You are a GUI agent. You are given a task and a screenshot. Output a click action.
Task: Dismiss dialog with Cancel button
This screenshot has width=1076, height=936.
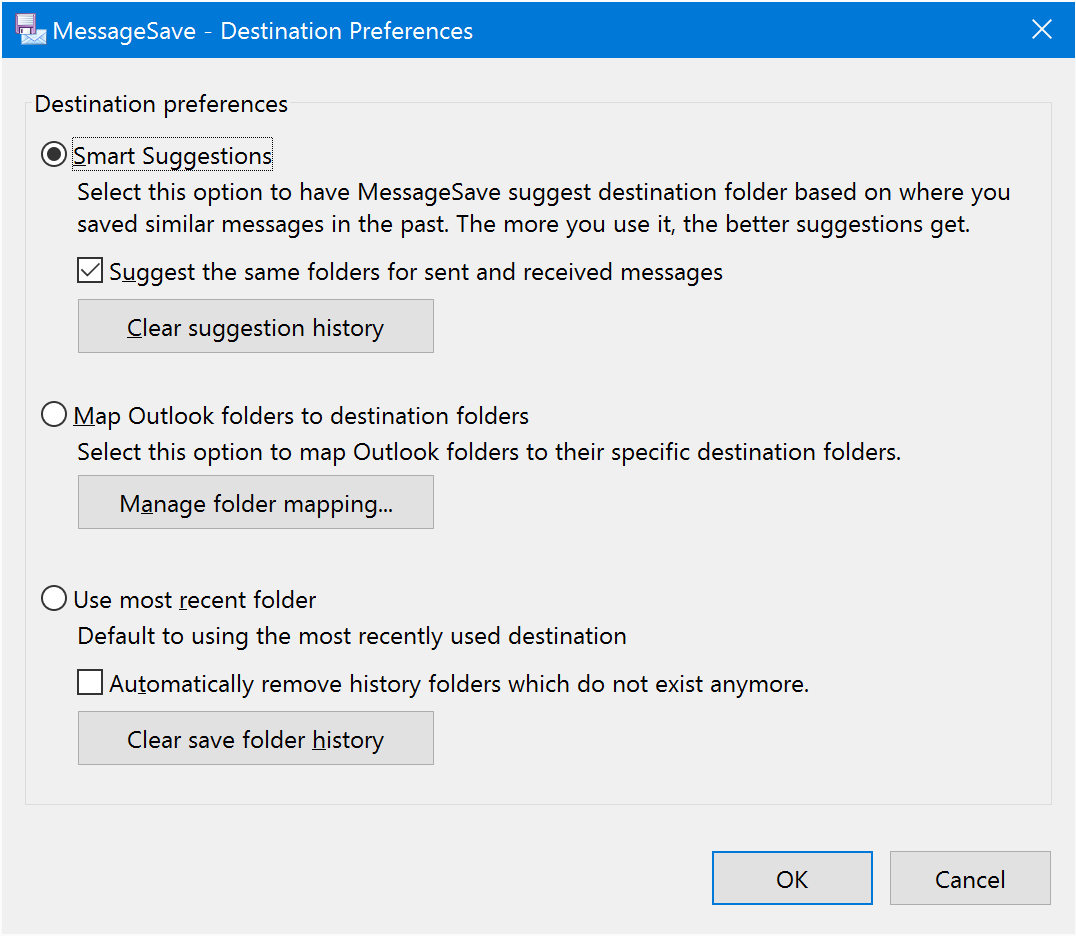970,878
